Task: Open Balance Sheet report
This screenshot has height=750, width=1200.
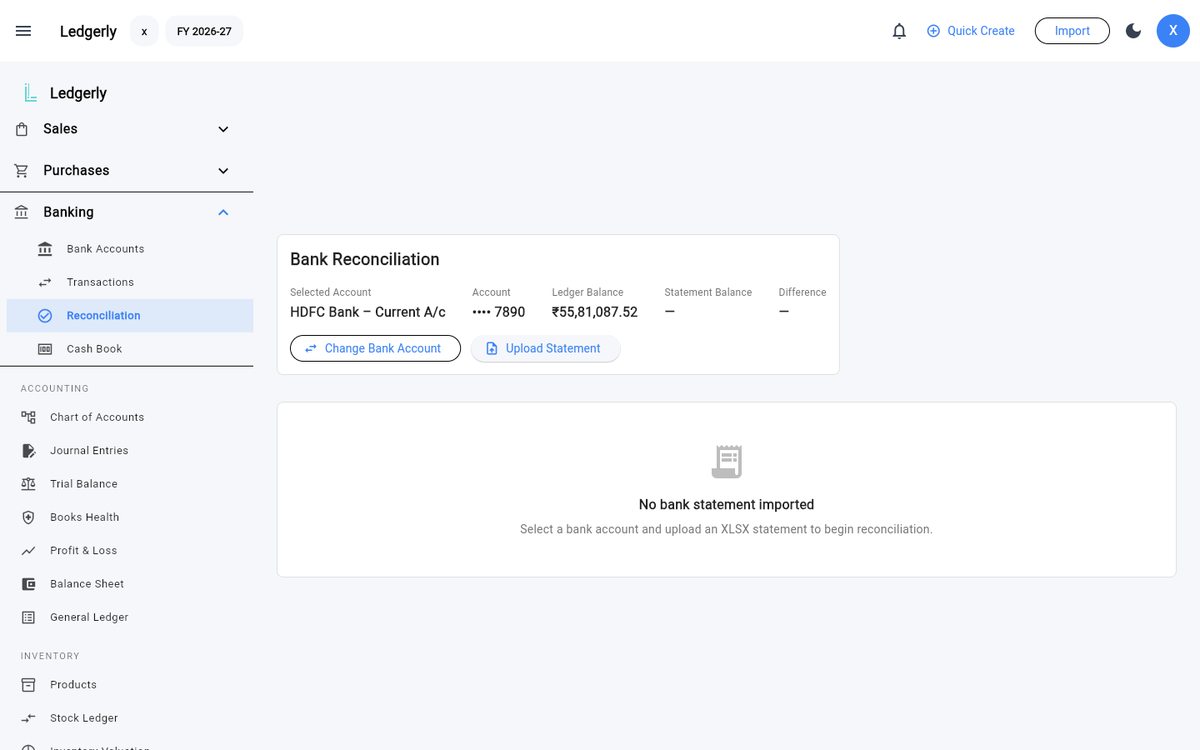Action: tap(127, 584)
